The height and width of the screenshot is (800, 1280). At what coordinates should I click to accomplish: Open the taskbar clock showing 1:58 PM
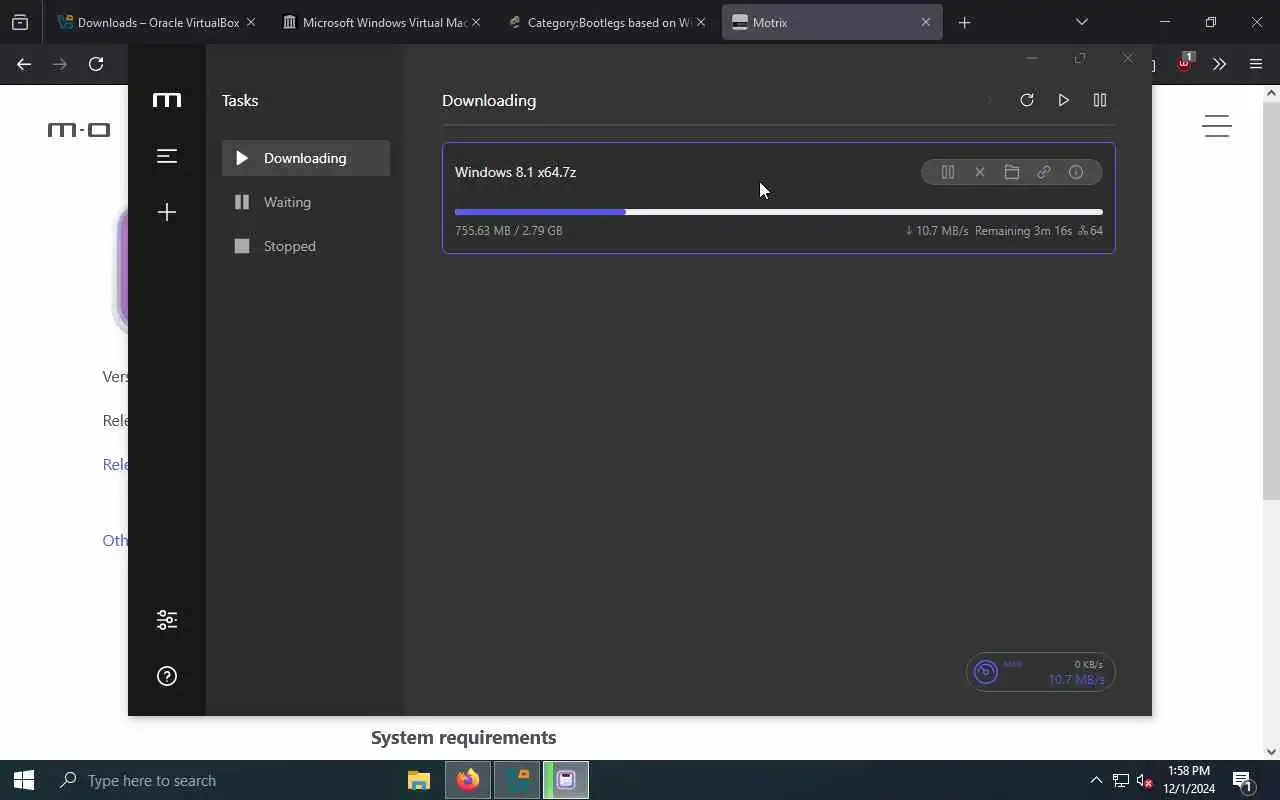tap(1189, 780)
